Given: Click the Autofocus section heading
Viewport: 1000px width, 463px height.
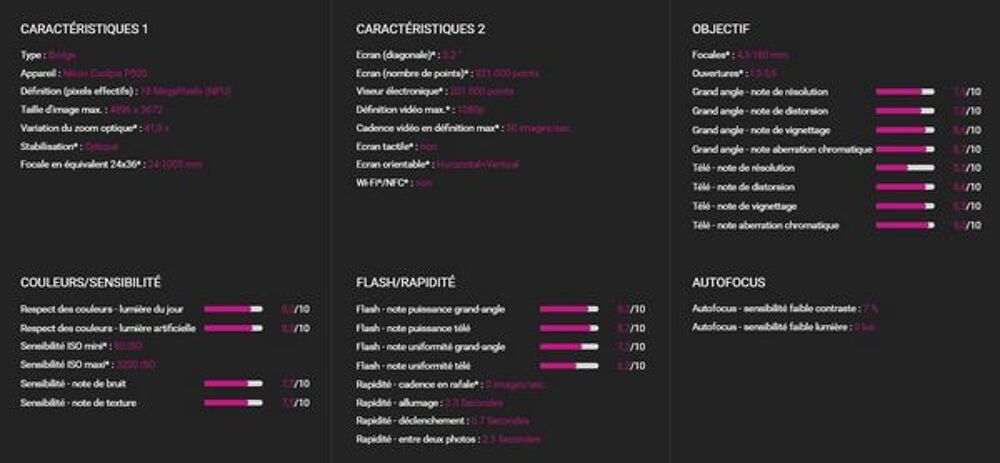Looking at the screenshot, I should click(728, 283).
